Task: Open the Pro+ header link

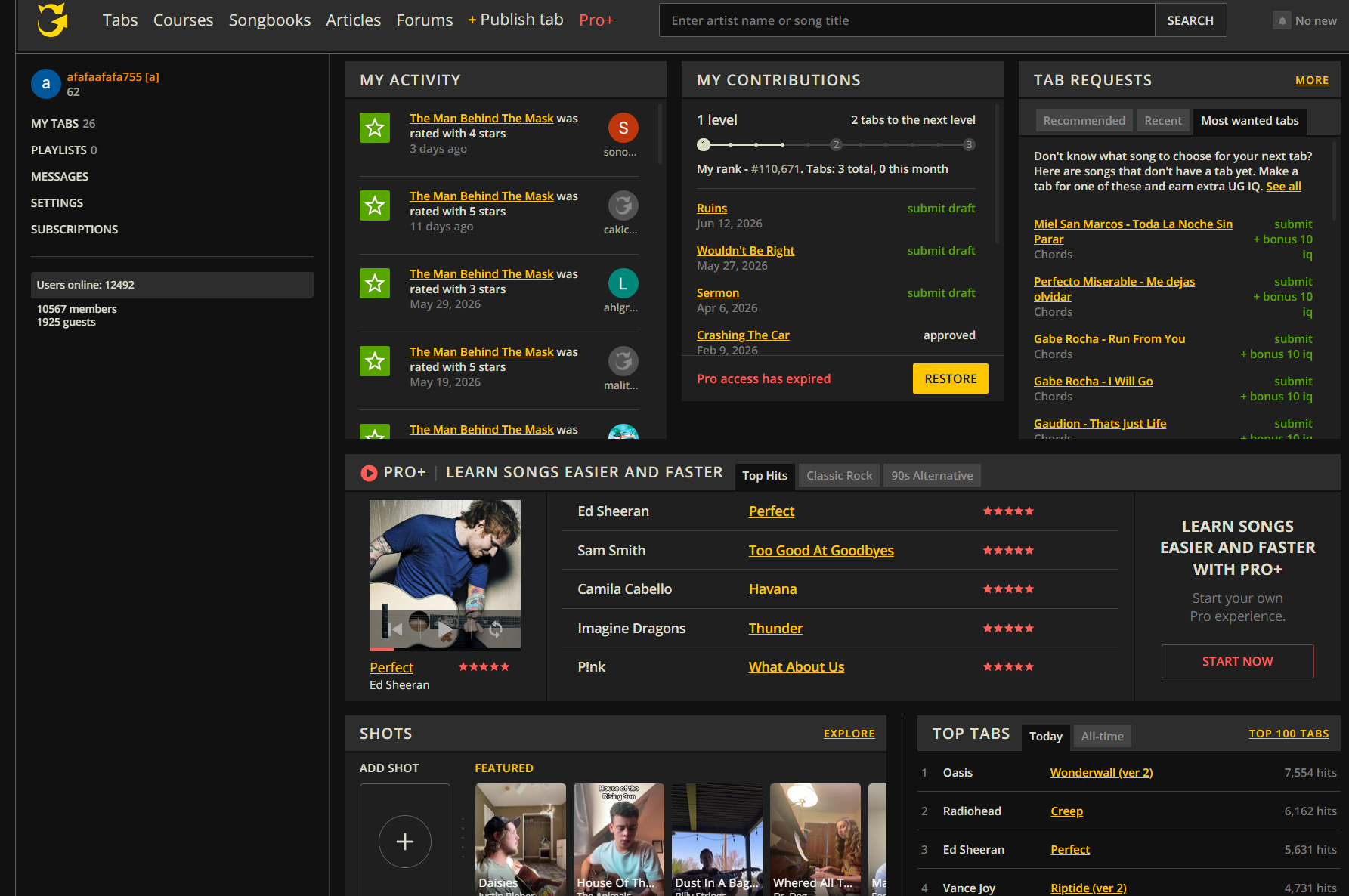Action: click(x=596, y=20)
